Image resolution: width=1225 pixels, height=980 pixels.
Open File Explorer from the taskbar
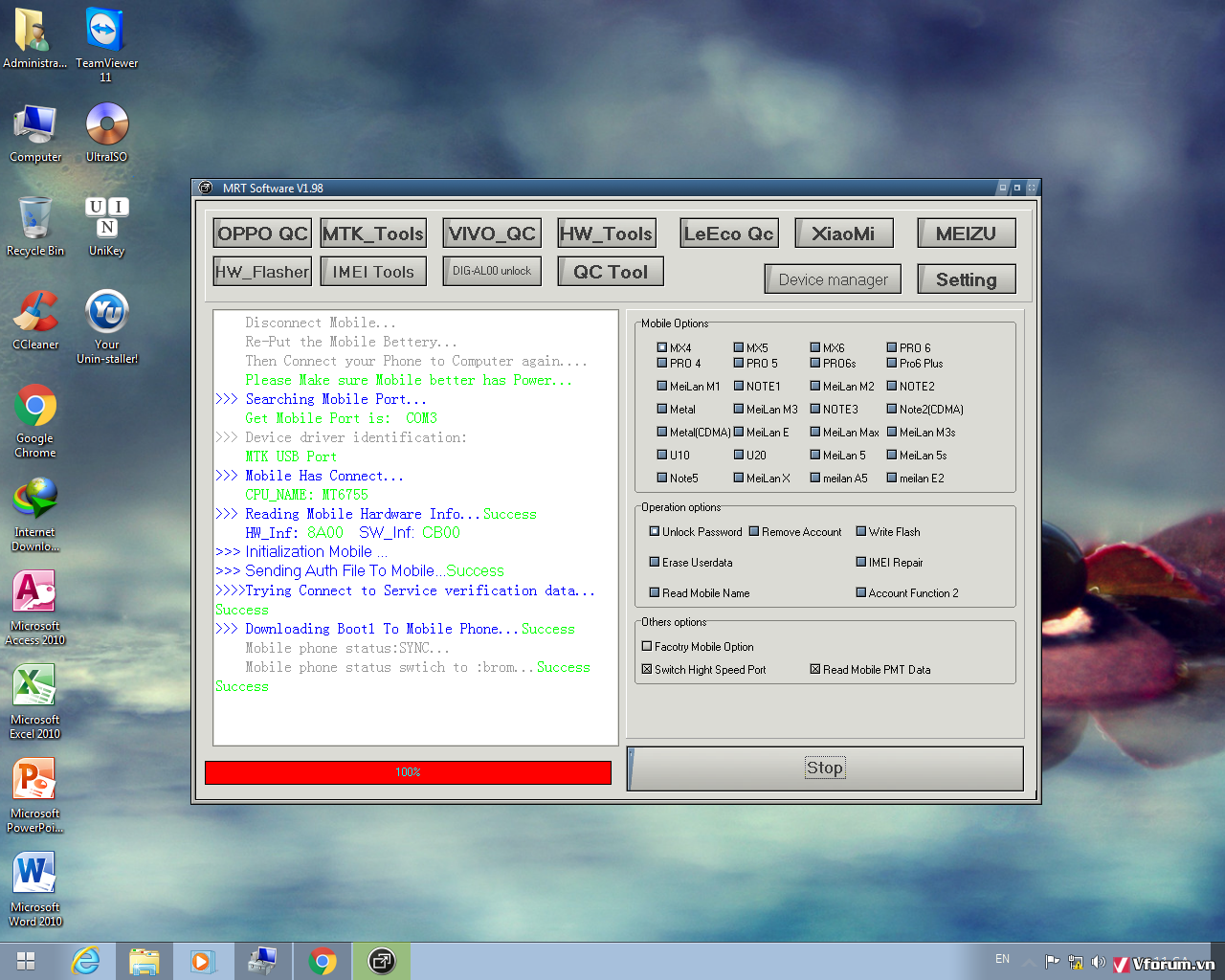point(145,961)
